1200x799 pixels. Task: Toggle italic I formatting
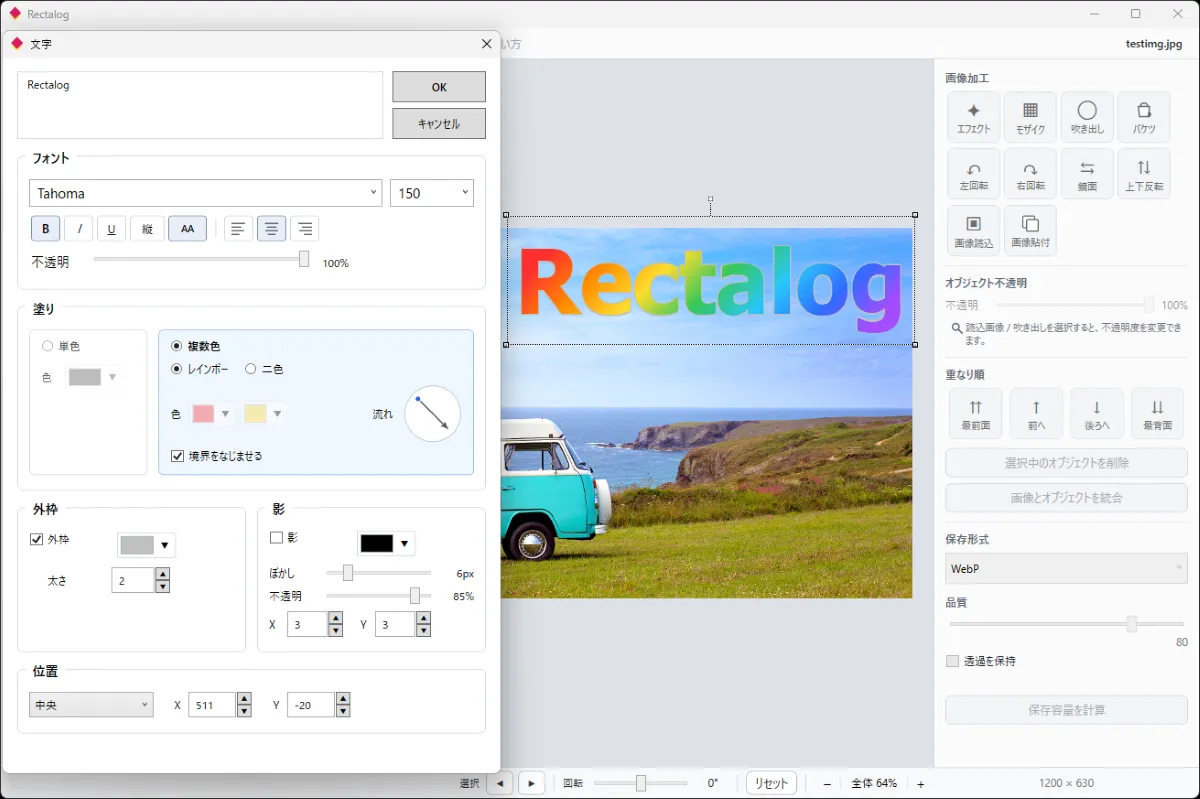click(x=79, y=229)
